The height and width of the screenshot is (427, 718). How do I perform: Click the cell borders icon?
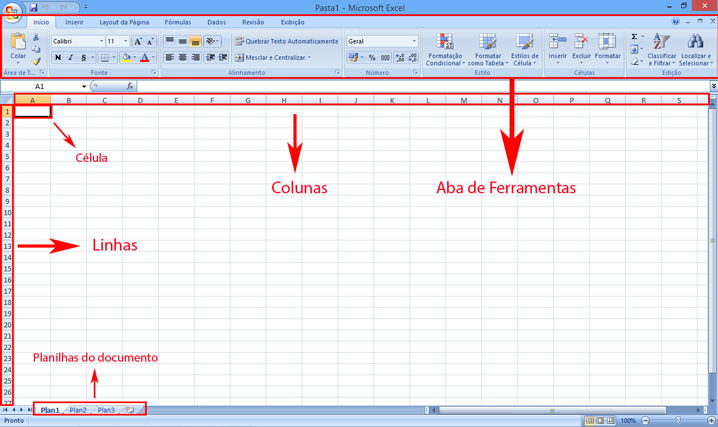point(105,58)
